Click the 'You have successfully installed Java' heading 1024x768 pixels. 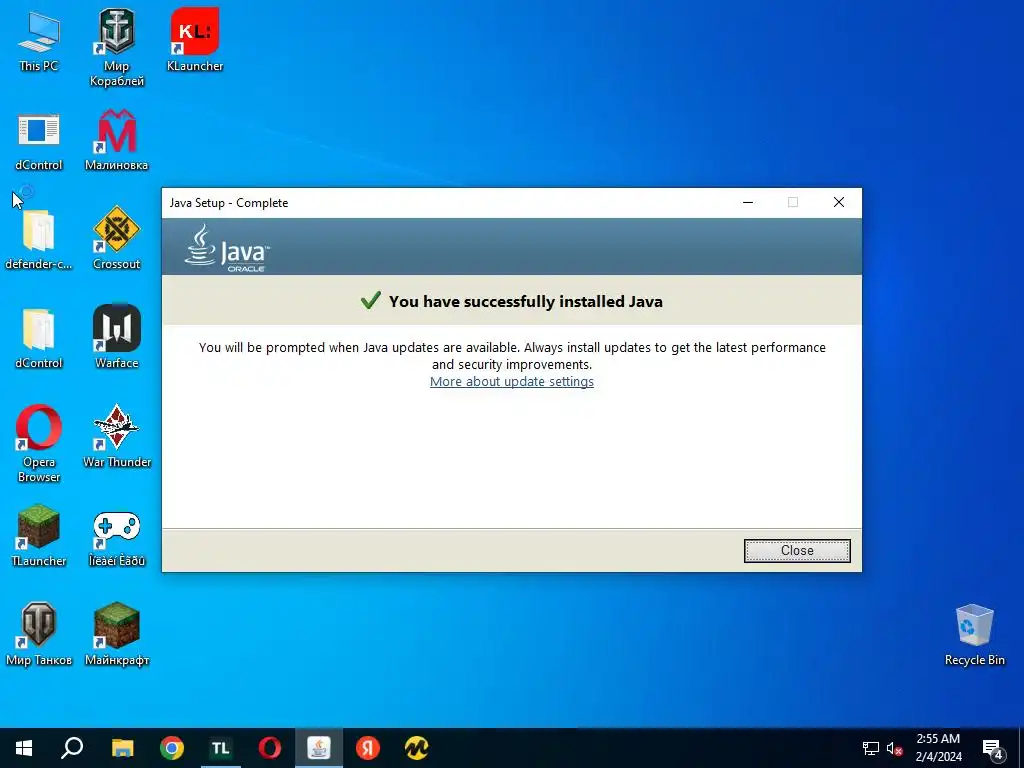point(526,301)
